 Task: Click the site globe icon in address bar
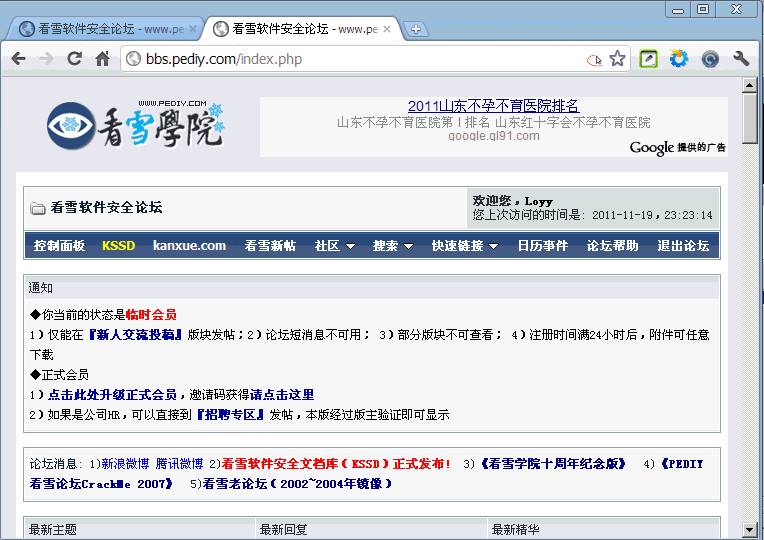[133, 59]
